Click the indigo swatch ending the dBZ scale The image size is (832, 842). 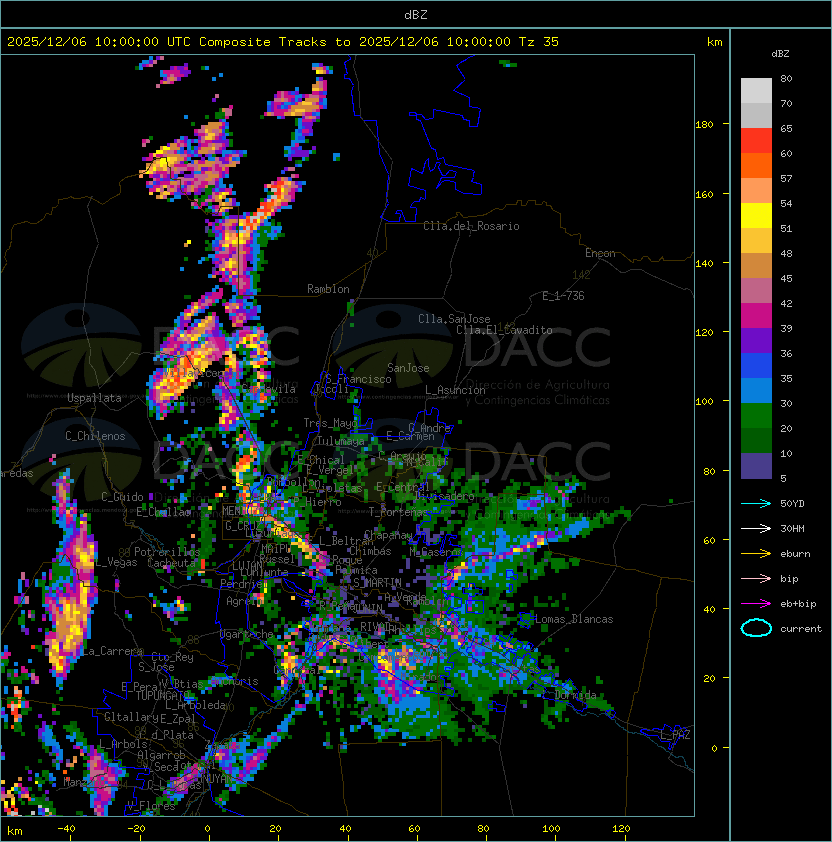tap(756, 466)
